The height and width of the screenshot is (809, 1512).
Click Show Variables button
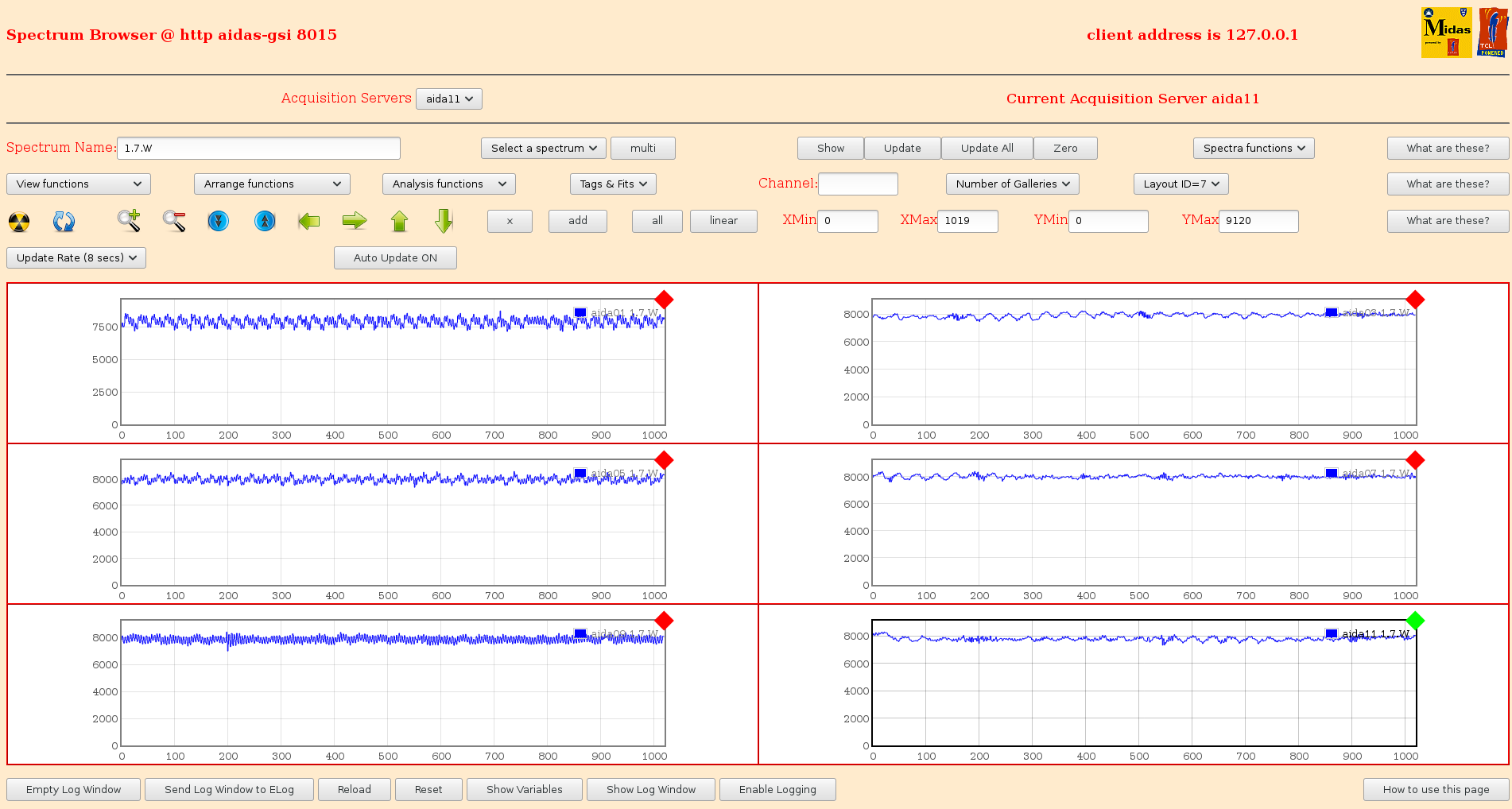[x=525, y=790]
